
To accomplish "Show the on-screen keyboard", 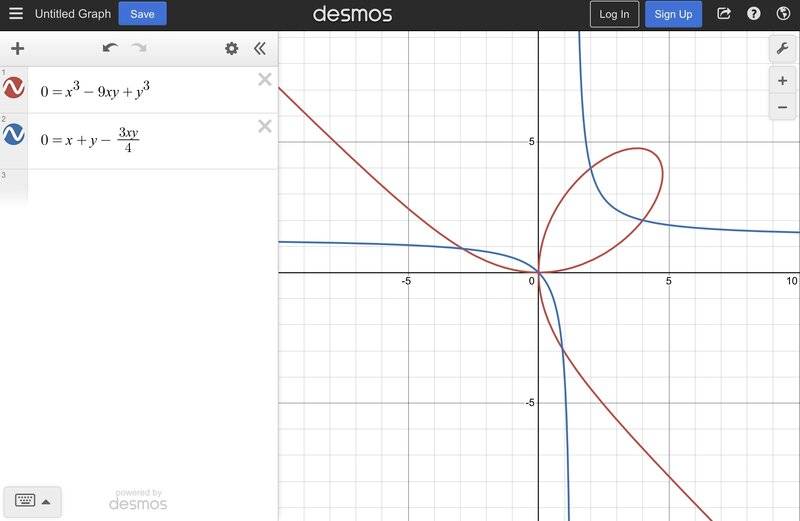I will click(25, 500).
